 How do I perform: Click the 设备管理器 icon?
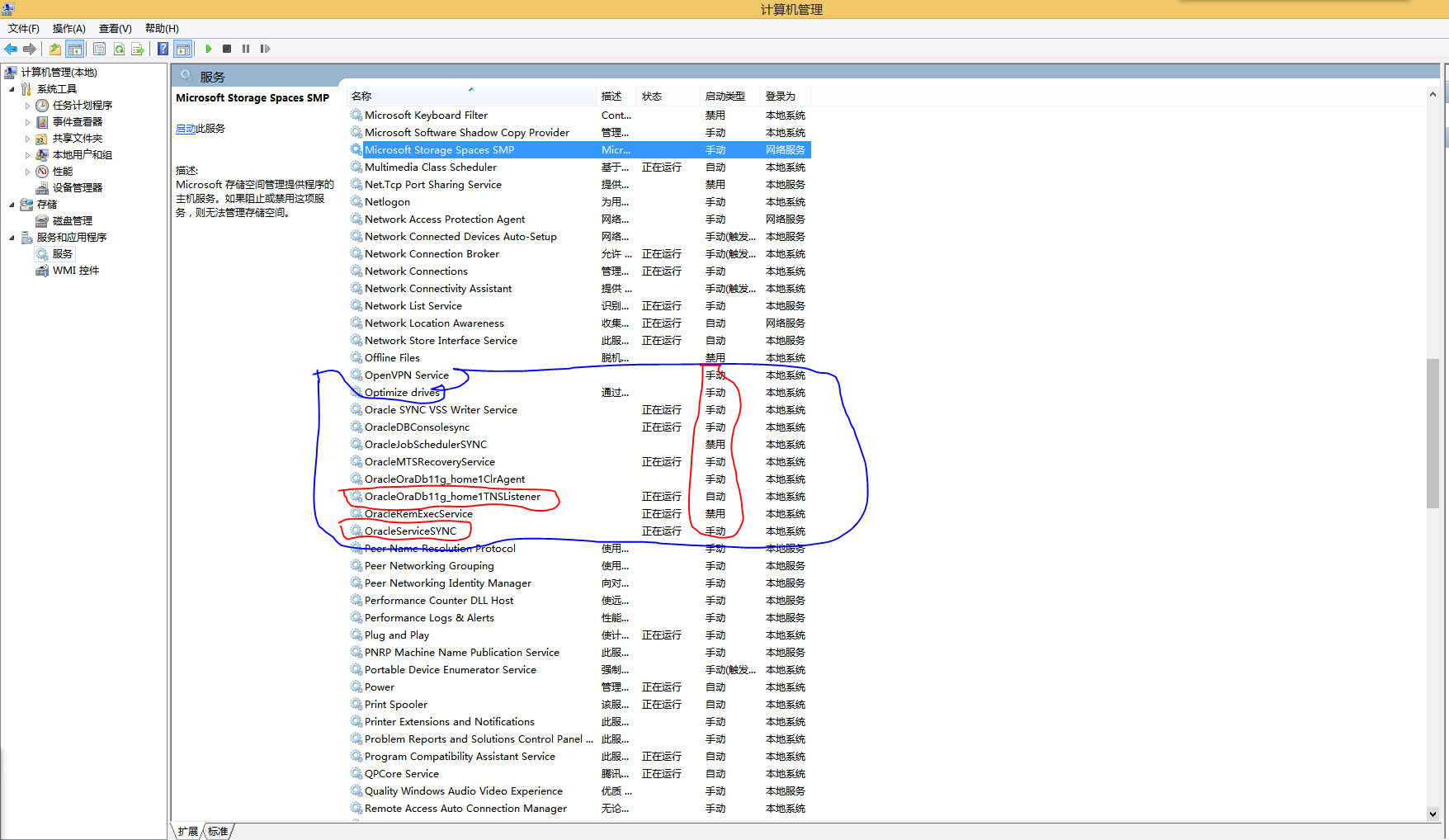pos(42,188)
